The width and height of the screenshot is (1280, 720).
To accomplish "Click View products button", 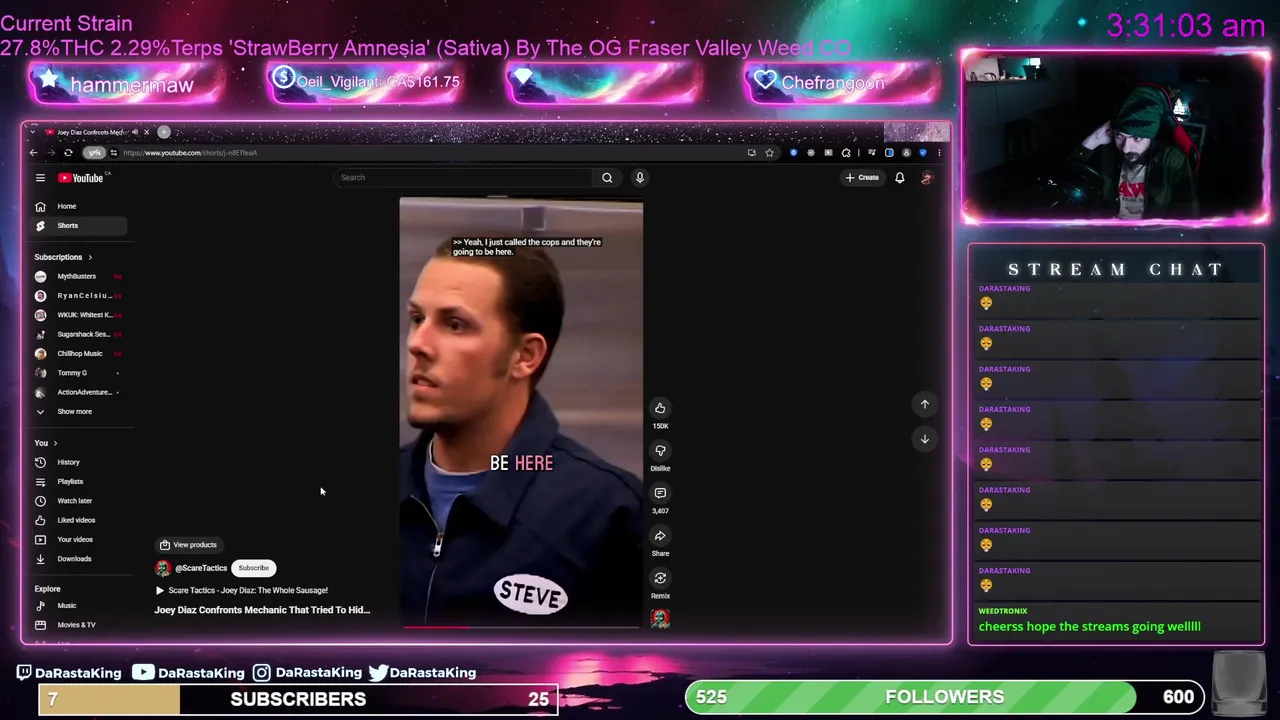I will pos(188,545).
